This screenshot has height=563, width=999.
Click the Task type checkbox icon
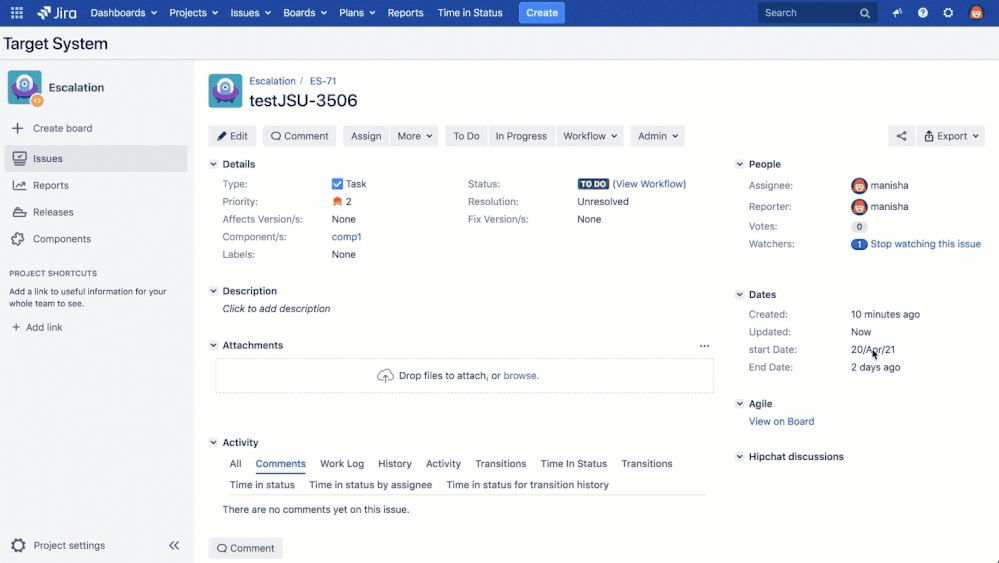click(337, 184)
